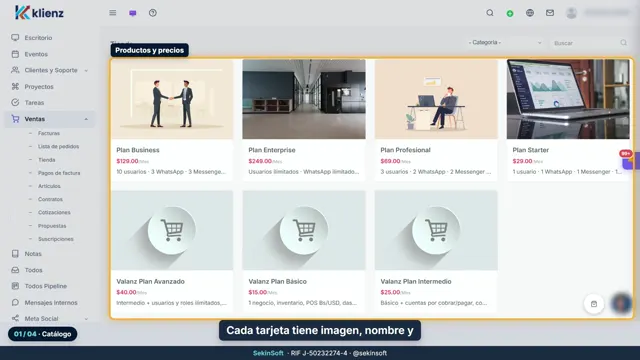
Task: Click the purple chat bubble icon
Action: [133, 13]
